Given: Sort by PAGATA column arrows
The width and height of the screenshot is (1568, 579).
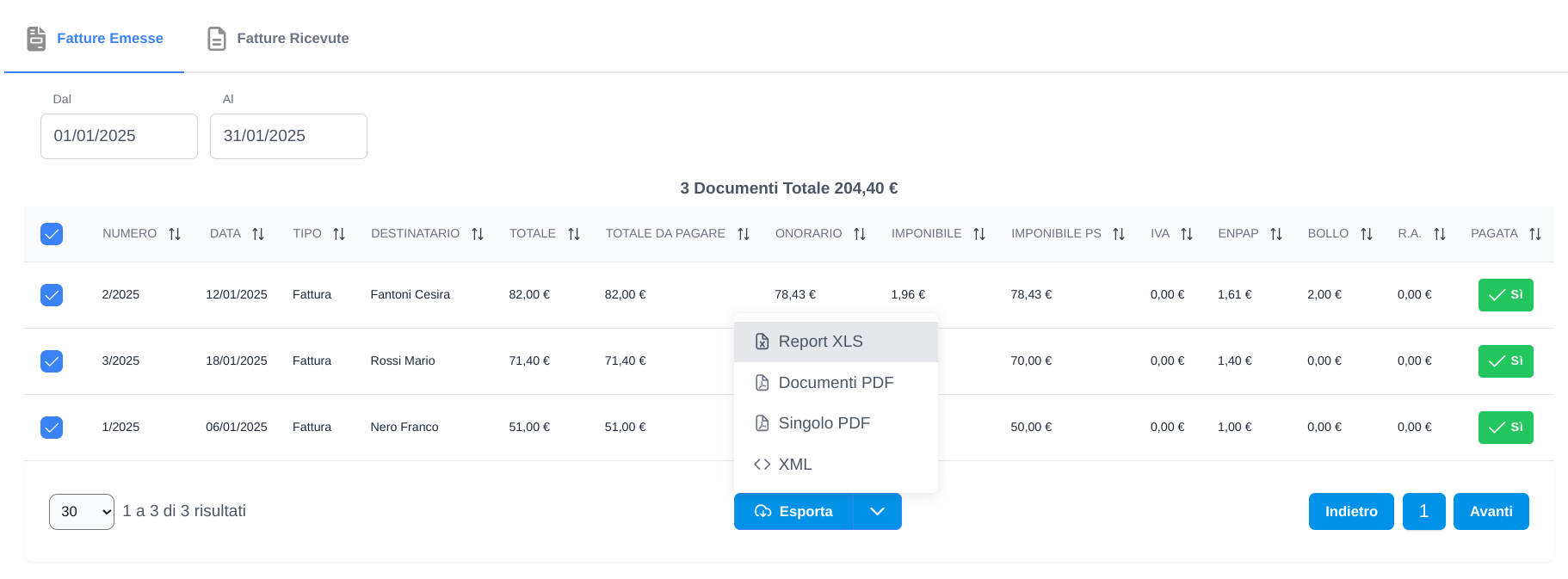Looking at the screenshot, I should [1535, 234].
